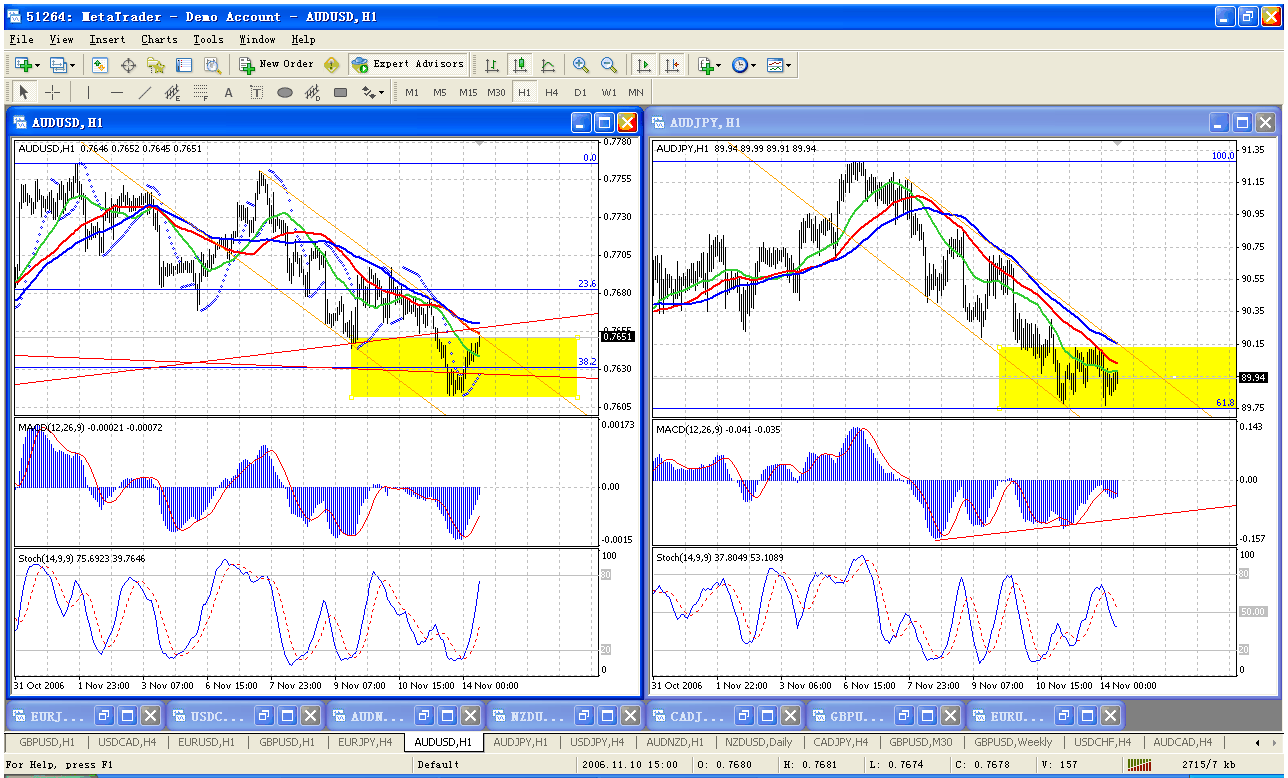Open the Charts menu
Viewport: 1288px width, 778px height.
click(159, 40)
